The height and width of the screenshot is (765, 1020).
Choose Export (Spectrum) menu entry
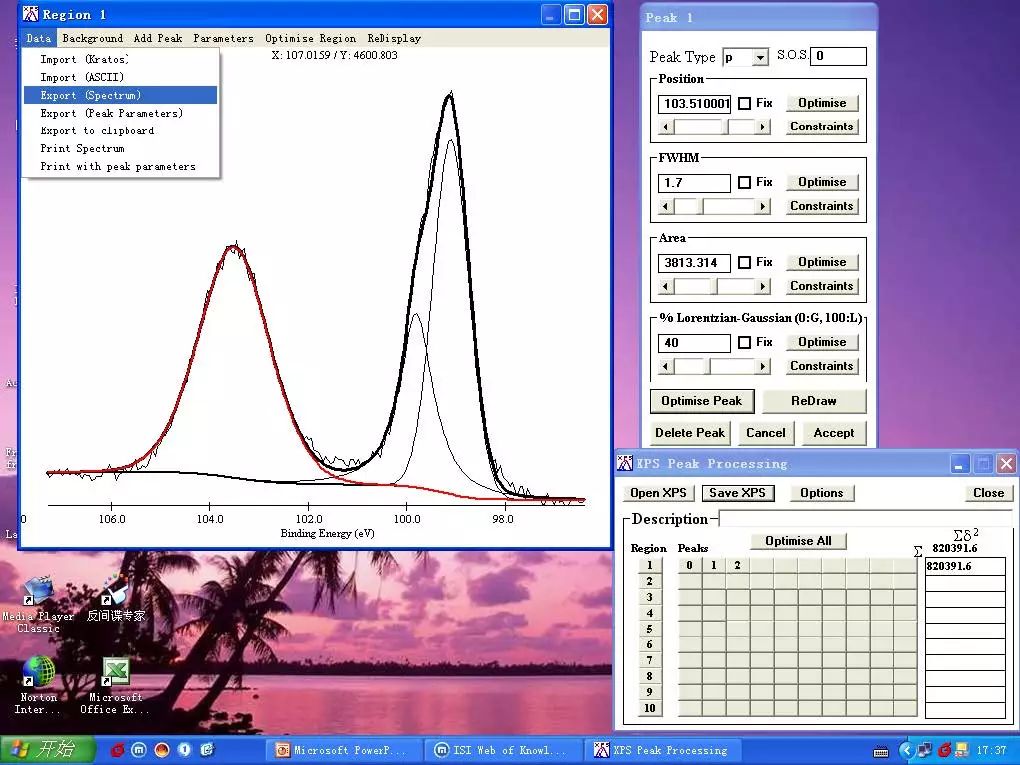click(120, 95)
